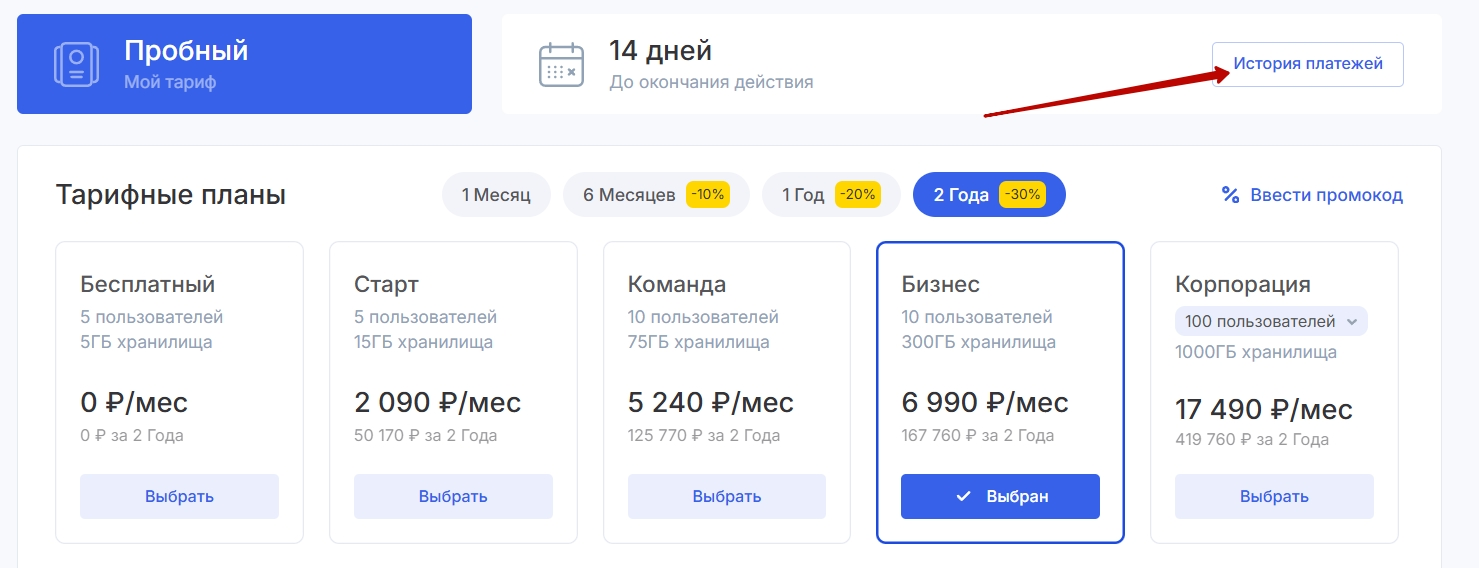Click the calendar icon beside 14 дней

click(561, 64)
